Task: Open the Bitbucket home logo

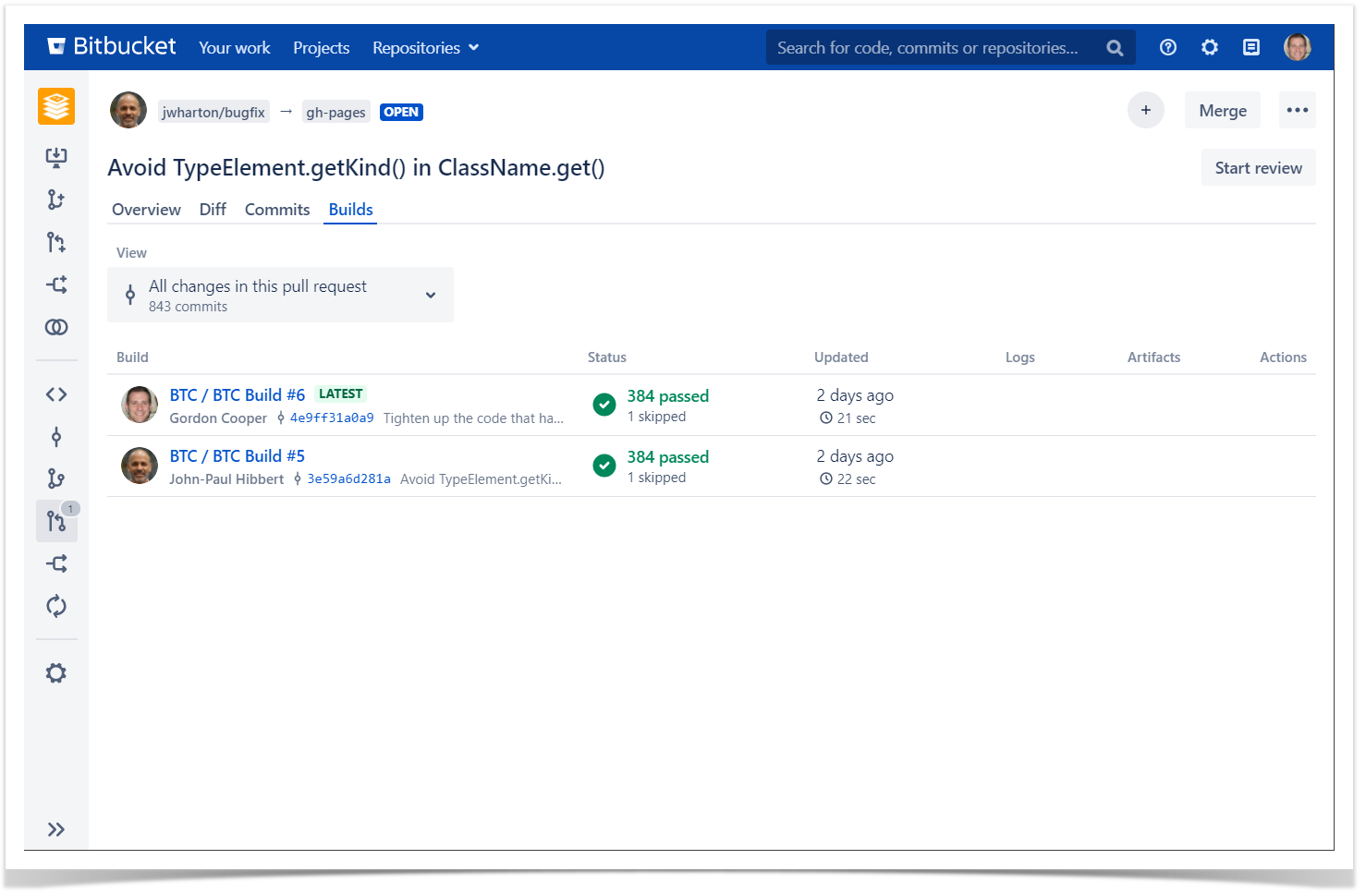Action: (x=111, y=46)
